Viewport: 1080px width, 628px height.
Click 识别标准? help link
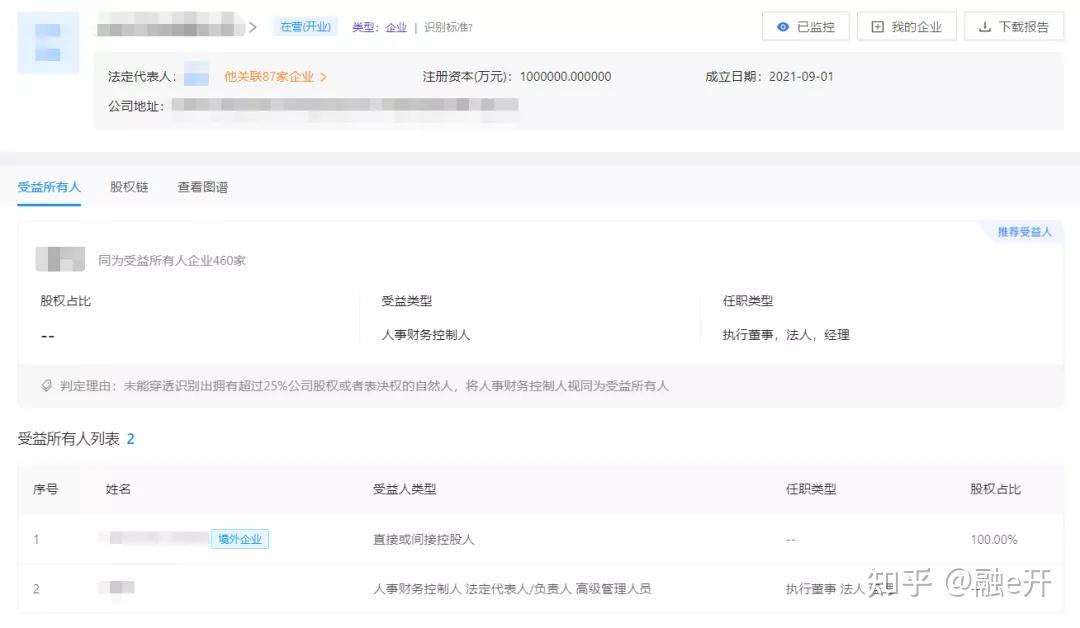coord(448,28)
